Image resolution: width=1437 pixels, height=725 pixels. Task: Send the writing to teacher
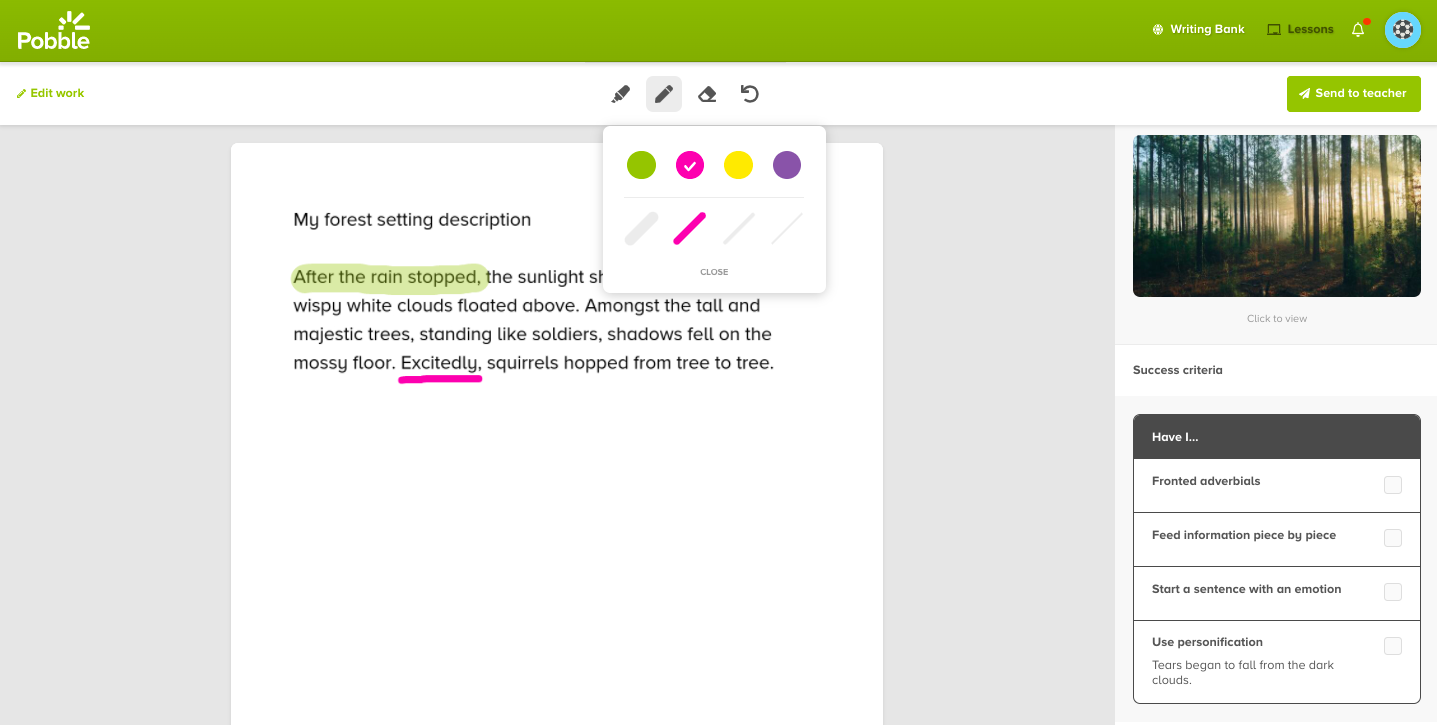click(1353, 93)
